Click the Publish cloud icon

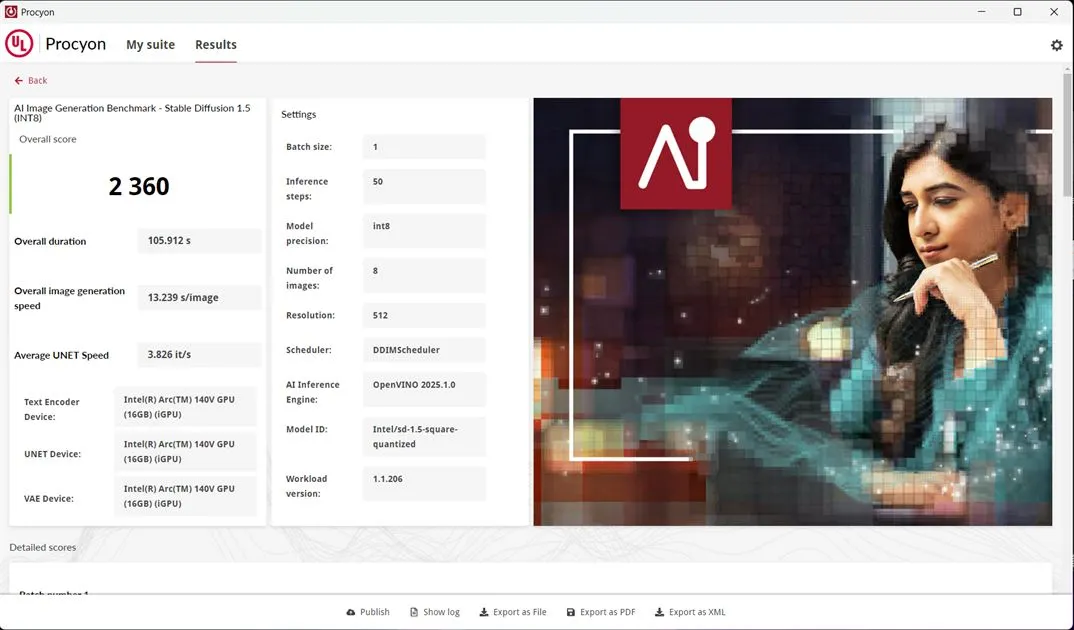[351, 612]
